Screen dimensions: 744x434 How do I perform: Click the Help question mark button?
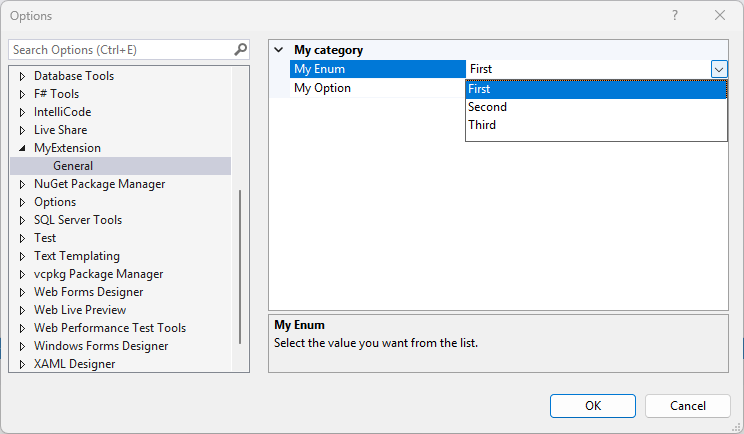(x=675, y=16)
